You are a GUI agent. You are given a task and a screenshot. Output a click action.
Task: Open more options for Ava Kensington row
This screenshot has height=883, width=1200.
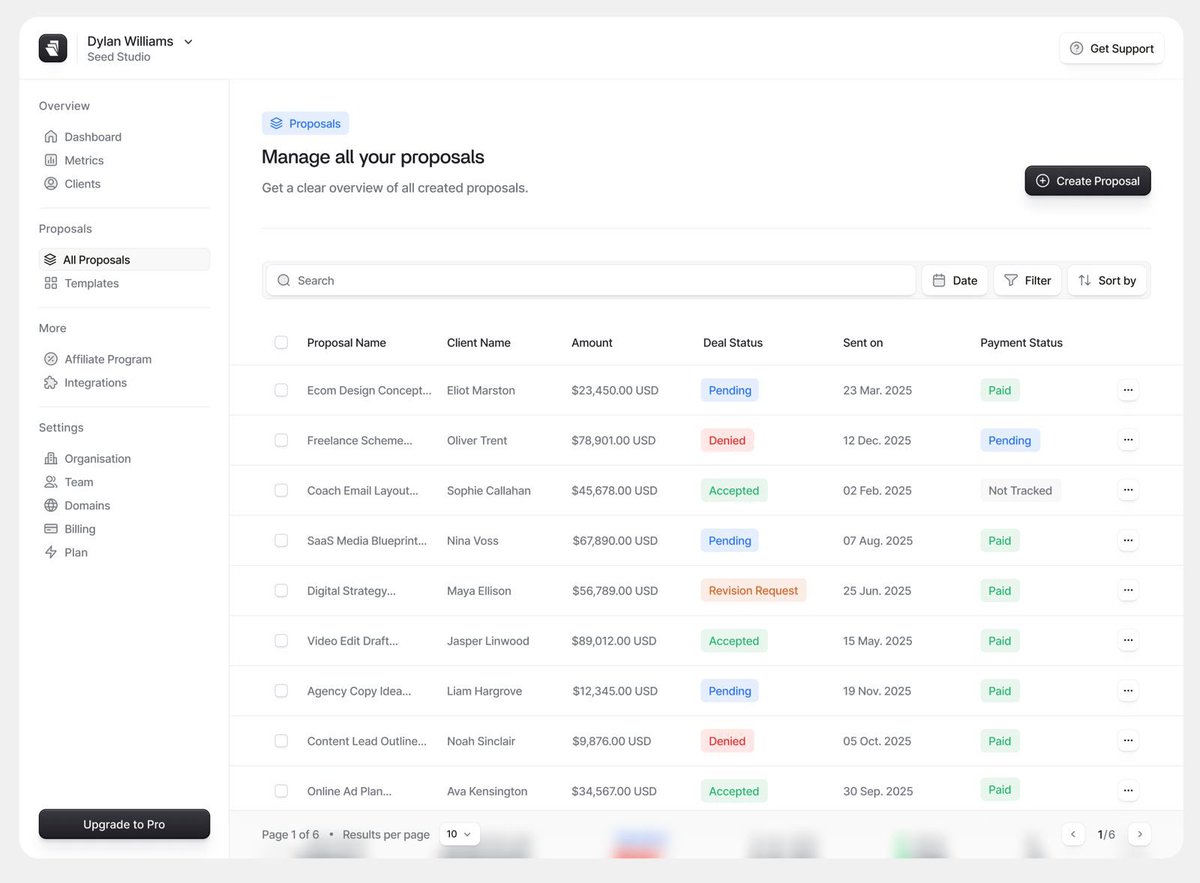click(x=1128, y=791)
